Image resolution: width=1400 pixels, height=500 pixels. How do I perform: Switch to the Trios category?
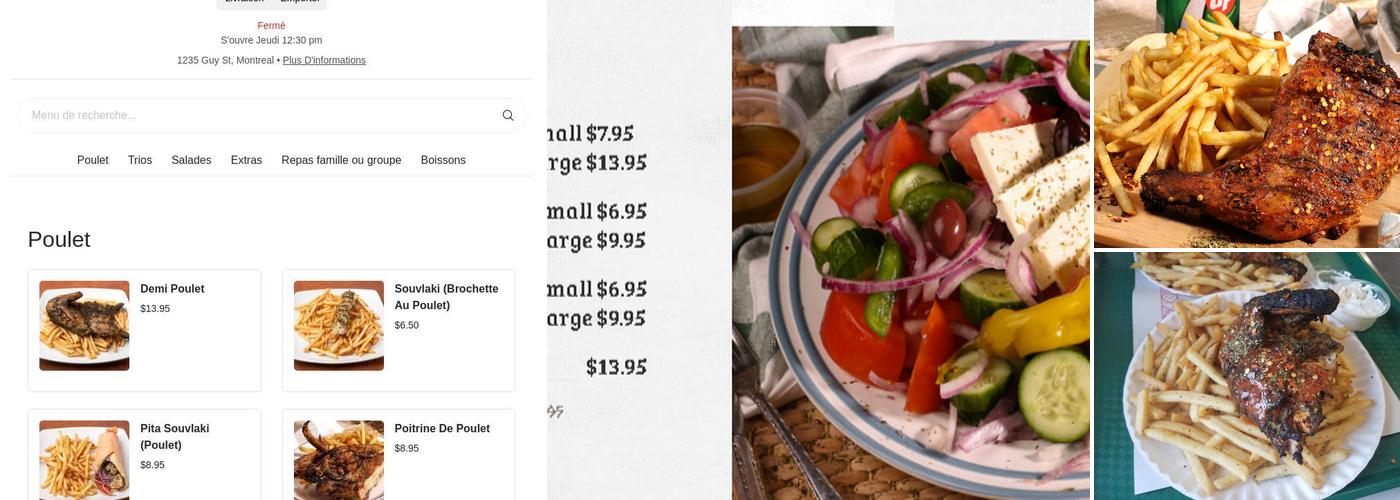click(140, 160)
